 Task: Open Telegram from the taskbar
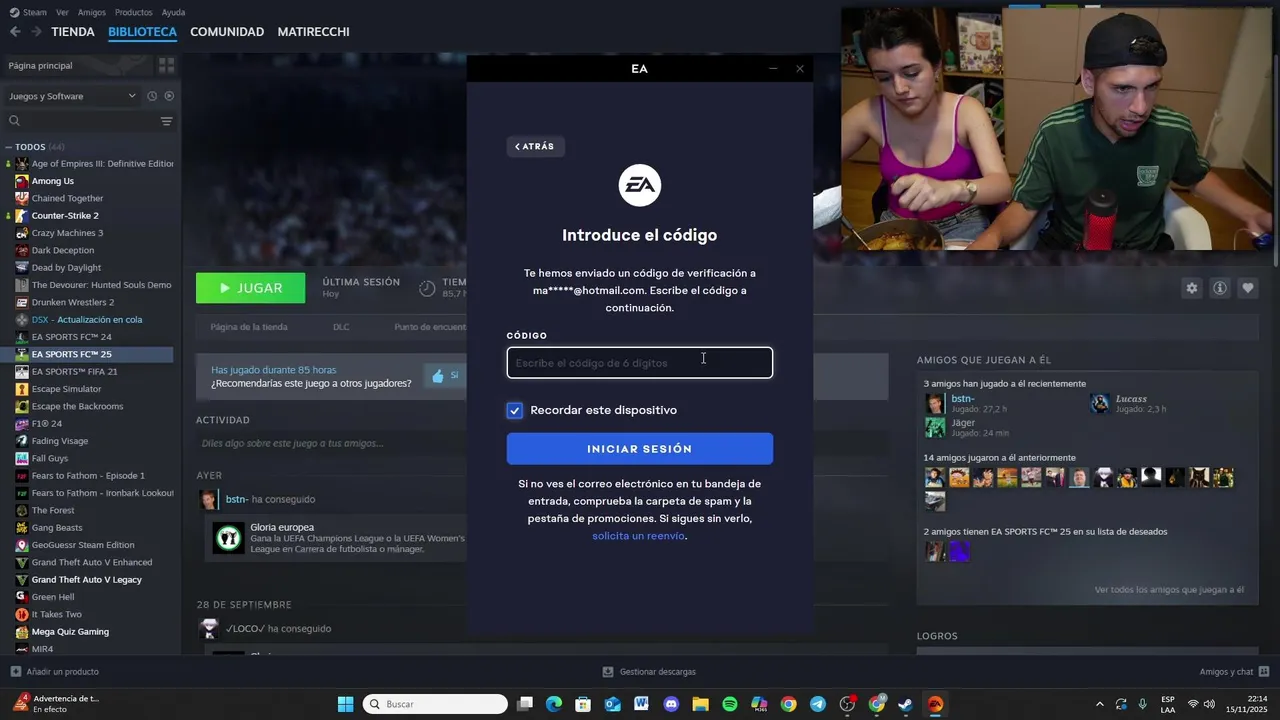pyautogui.click(x=818, y=704)
